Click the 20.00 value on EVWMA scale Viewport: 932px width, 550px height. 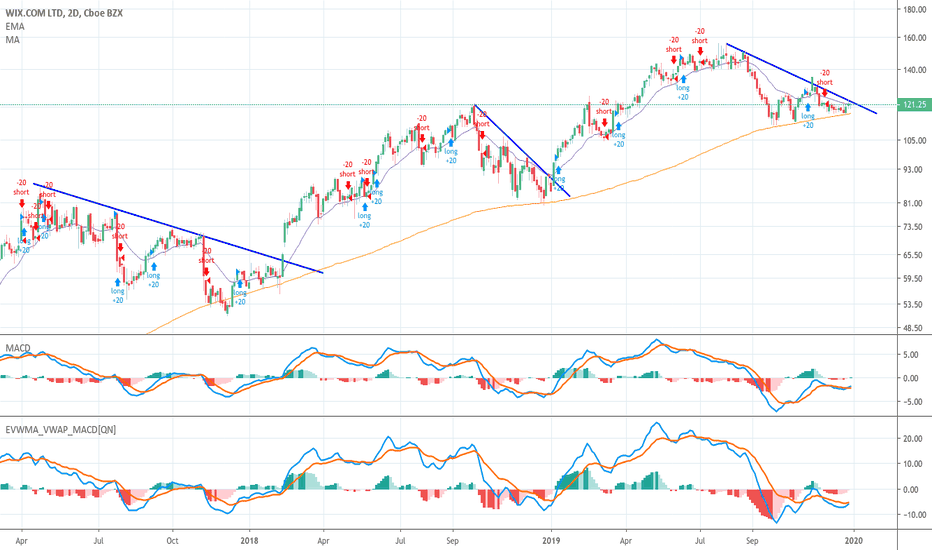(915, 439)
